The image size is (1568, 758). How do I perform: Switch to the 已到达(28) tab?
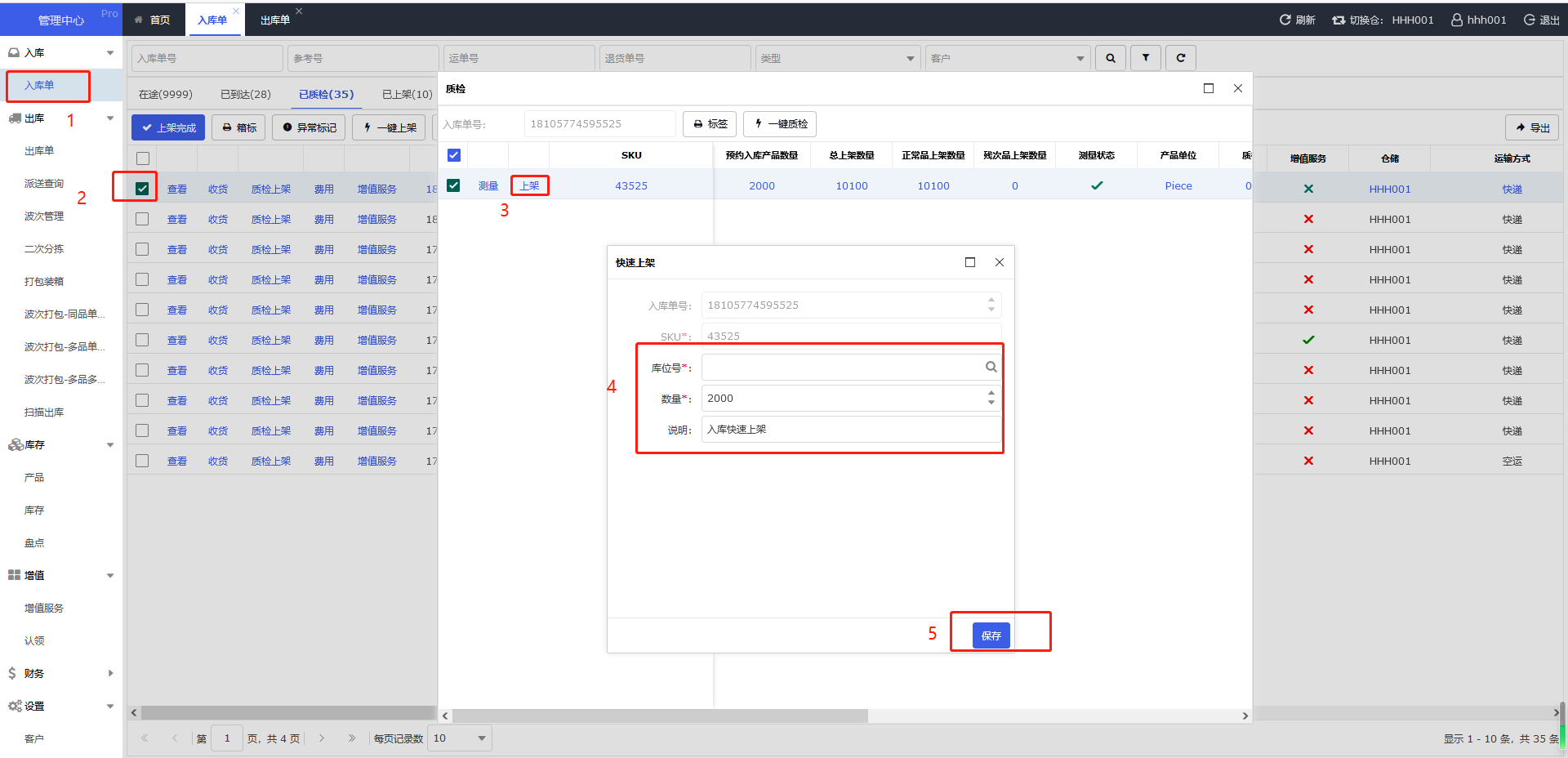point(246,94)
